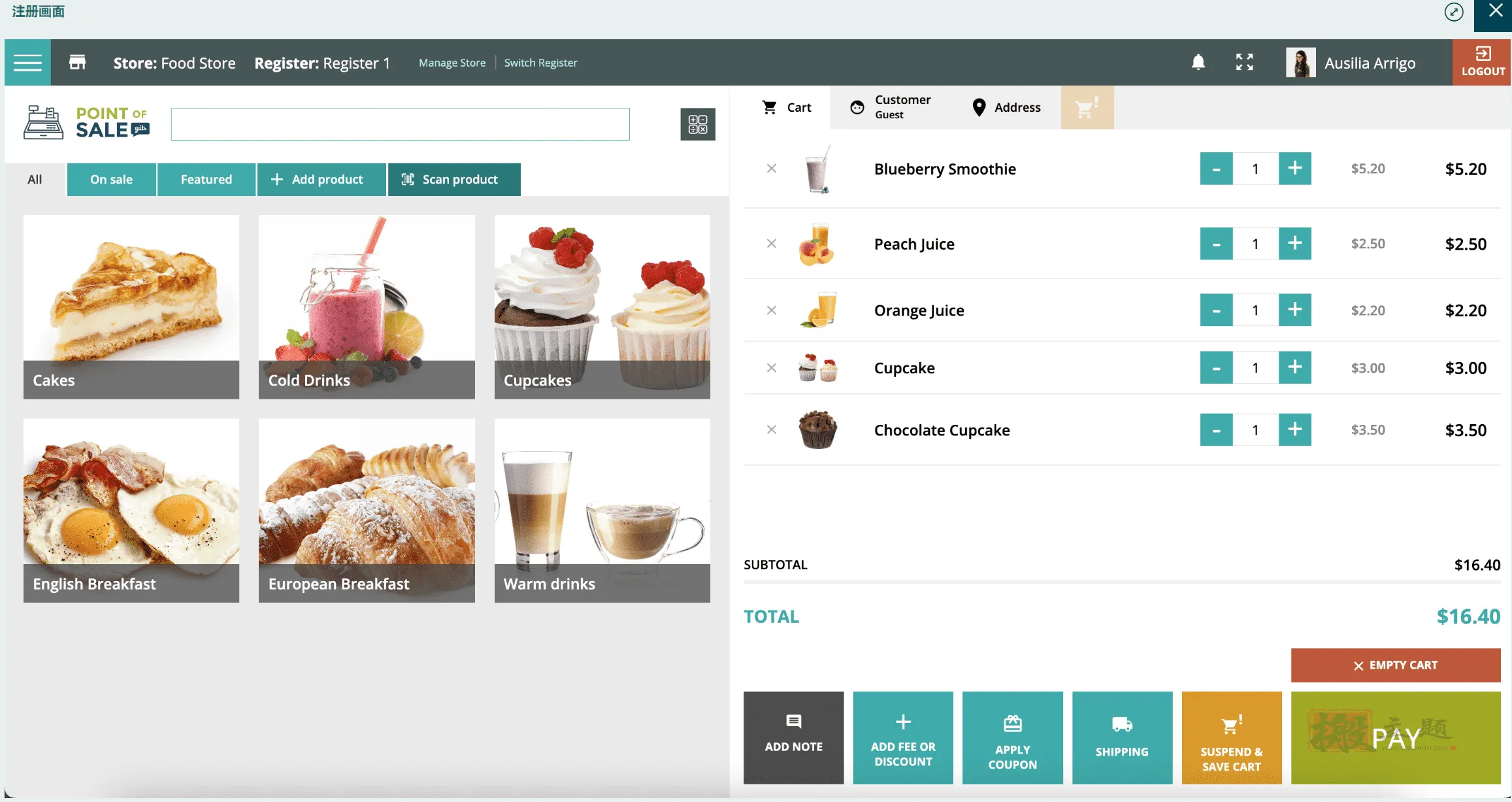Increase Cupcake quantity
Viewport: 1512px width, 802px height.
coord(1295,367)
